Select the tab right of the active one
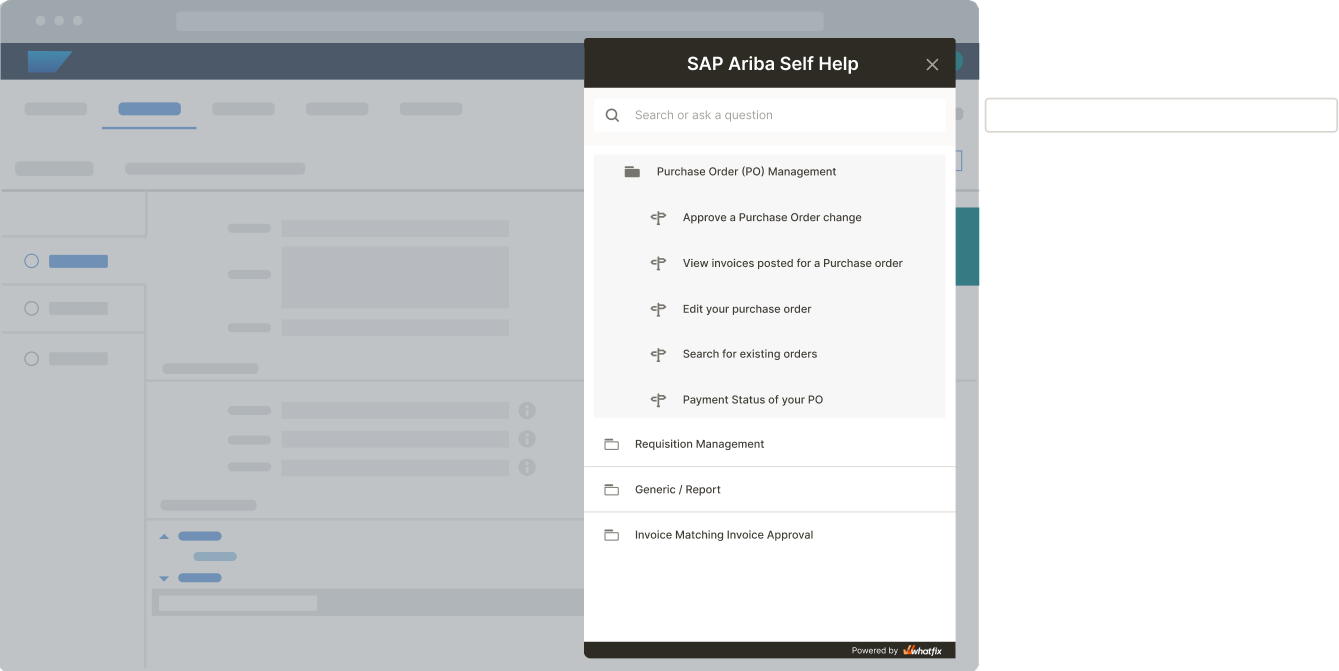Screen dimensions: 1339x671 243,109
